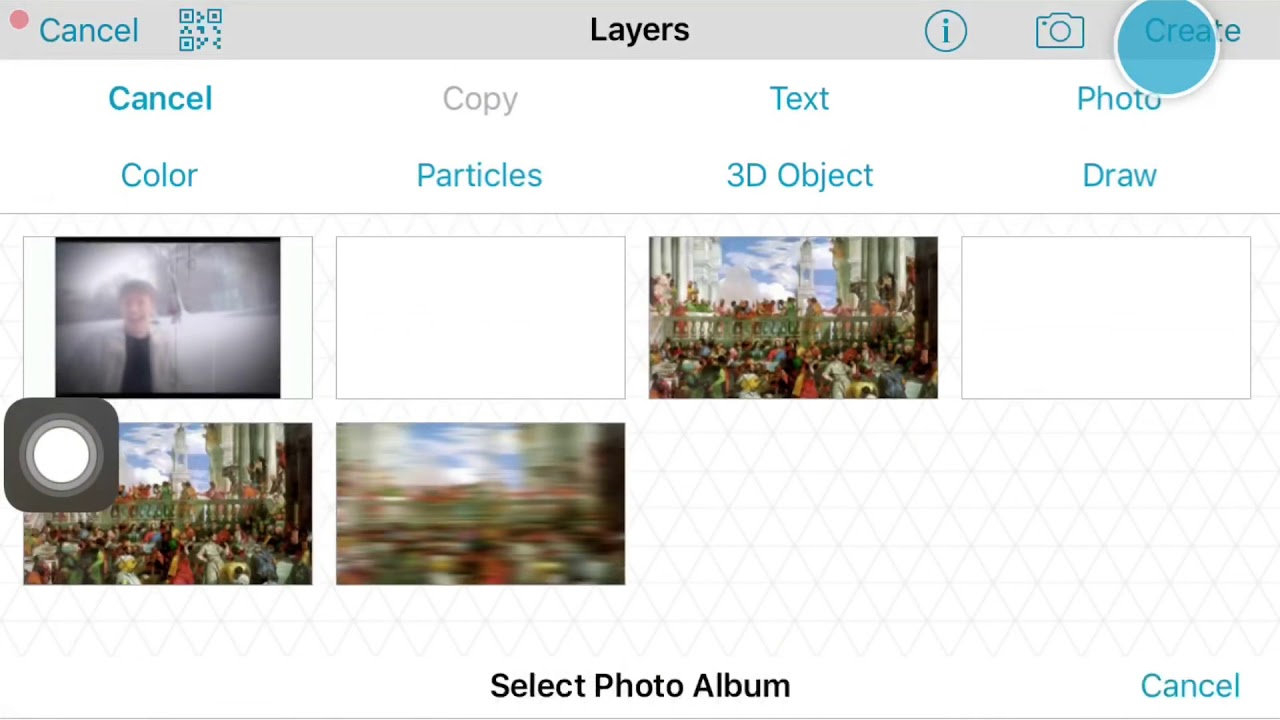Cancel the Select Photo Album bar

click(1190, 686)
